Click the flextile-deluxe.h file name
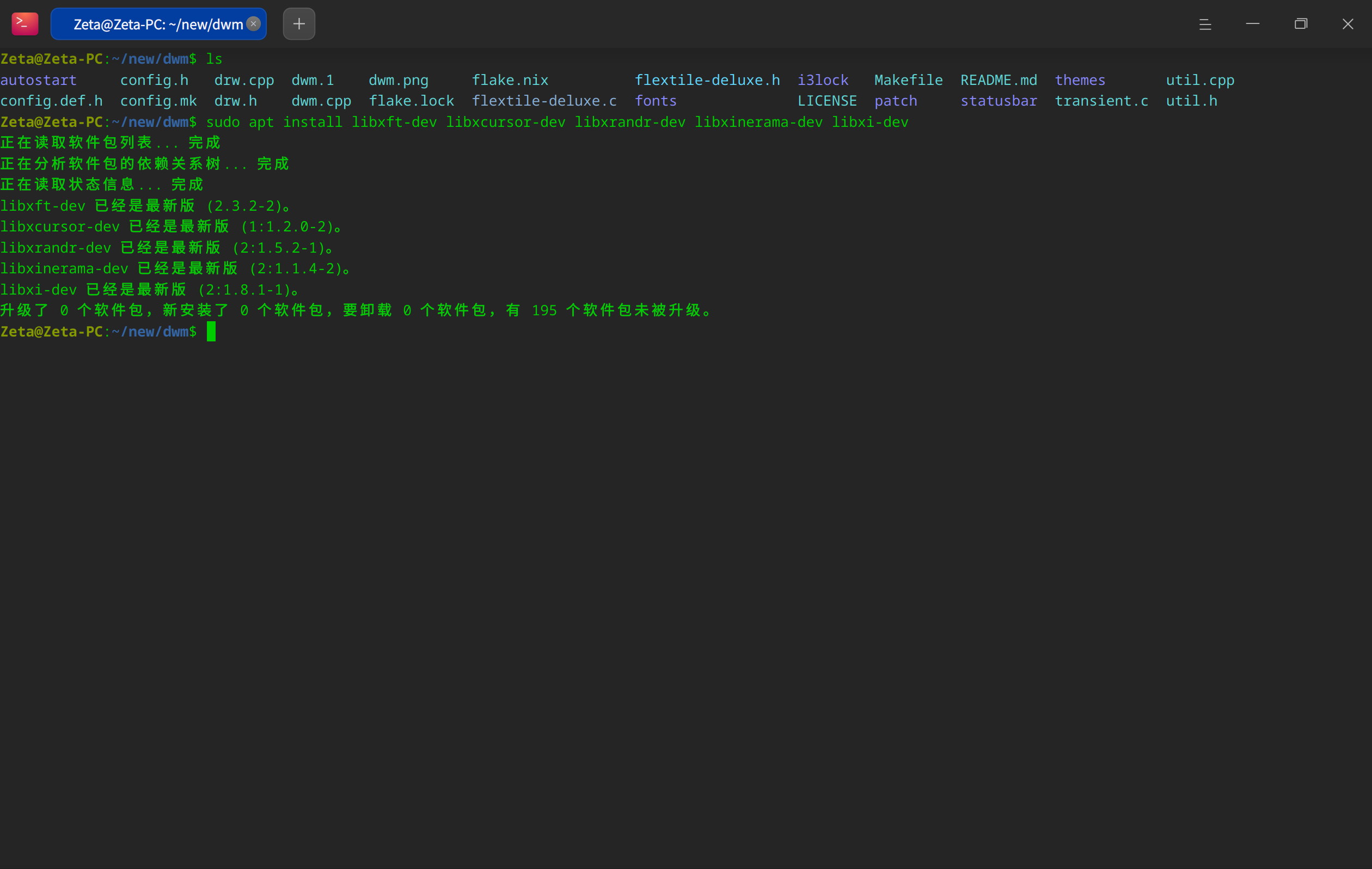This screenshot has width=1372, height=869. [707, 80]
